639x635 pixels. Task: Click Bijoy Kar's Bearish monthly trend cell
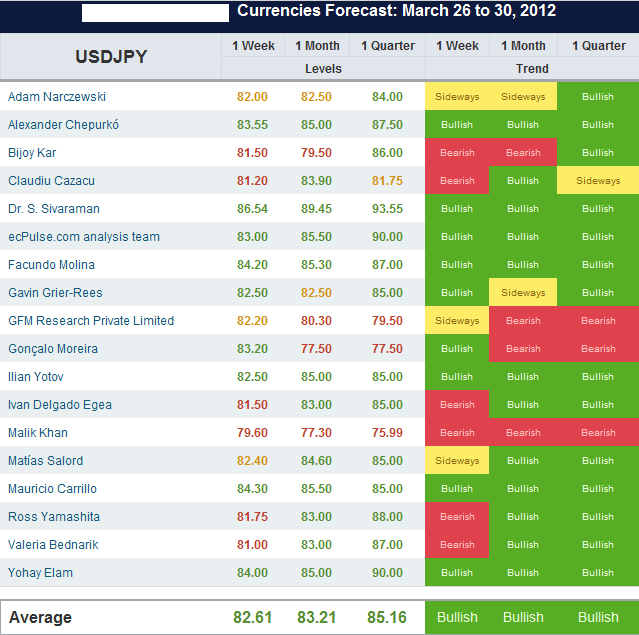click(x=523, y=153)
